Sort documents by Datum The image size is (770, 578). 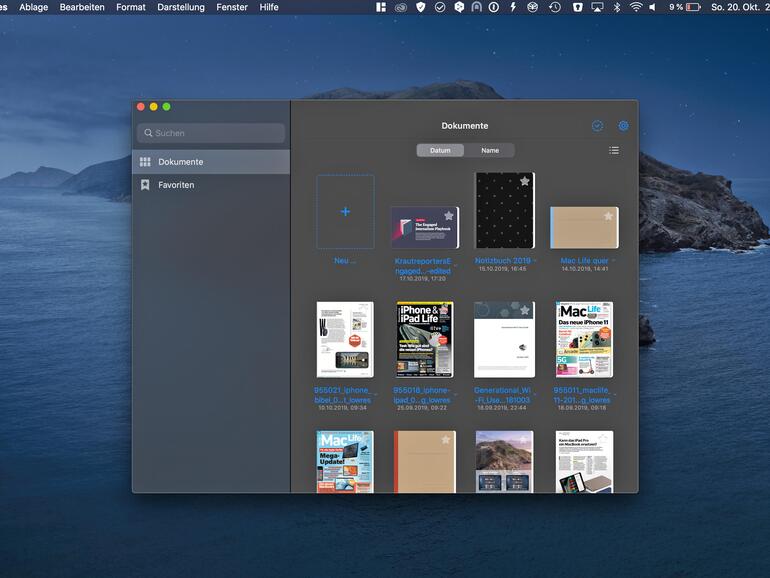click(440, 150)
